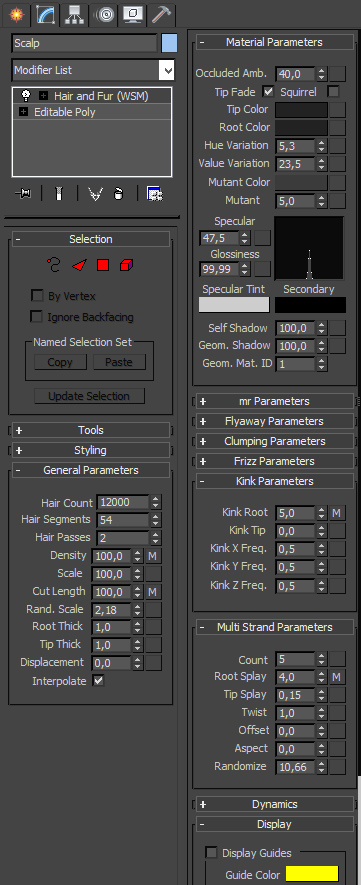Click the Secondary specular color swatch
This screenshot has height=885, width=361.
(310, 305)
